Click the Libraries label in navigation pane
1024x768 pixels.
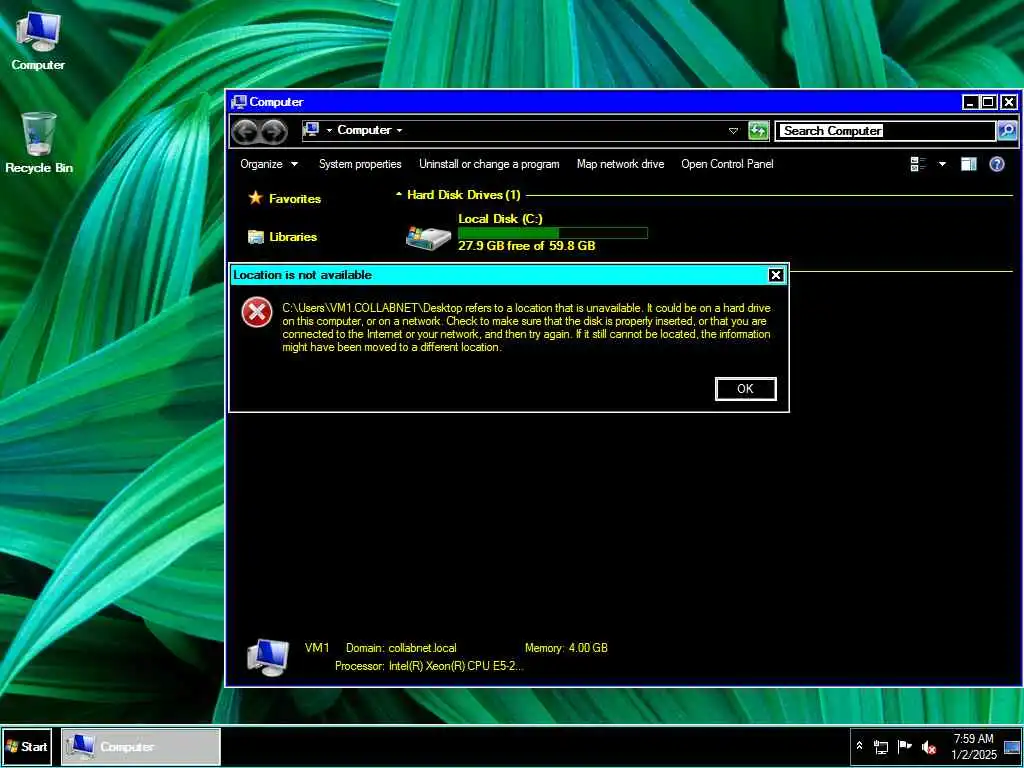(293, 236)
